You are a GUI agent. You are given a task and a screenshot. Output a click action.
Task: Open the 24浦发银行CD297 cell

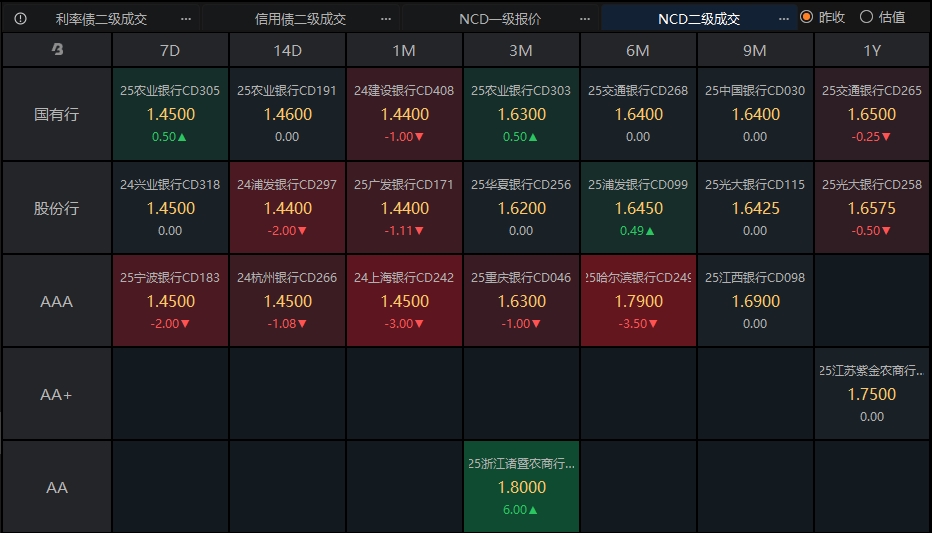click(x=287, y=208)
